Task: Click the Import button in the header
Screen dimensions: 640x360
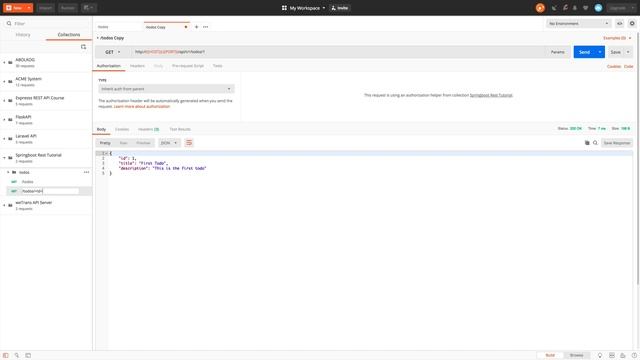Action: point(45,8)
